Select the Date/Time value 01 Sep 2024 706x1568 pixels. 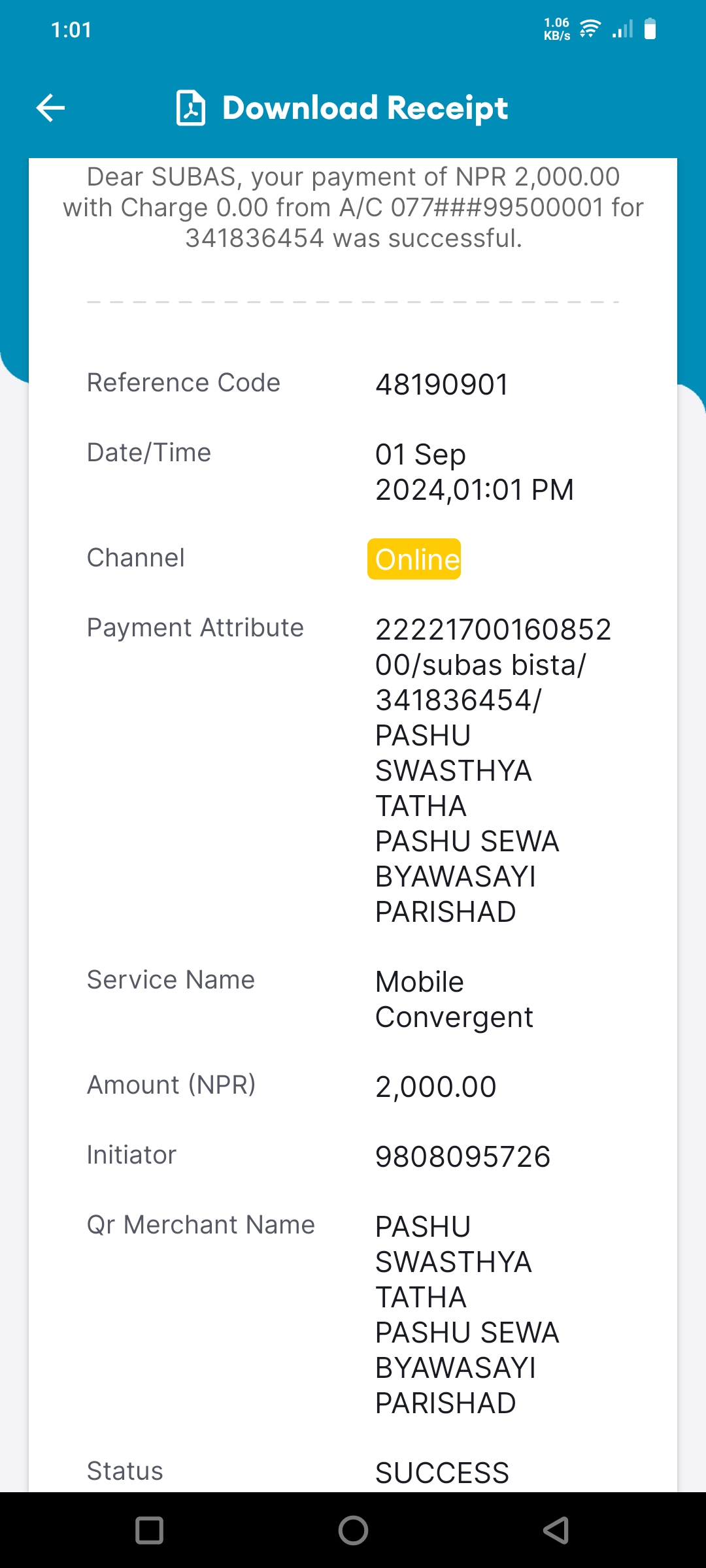(475, 472)
